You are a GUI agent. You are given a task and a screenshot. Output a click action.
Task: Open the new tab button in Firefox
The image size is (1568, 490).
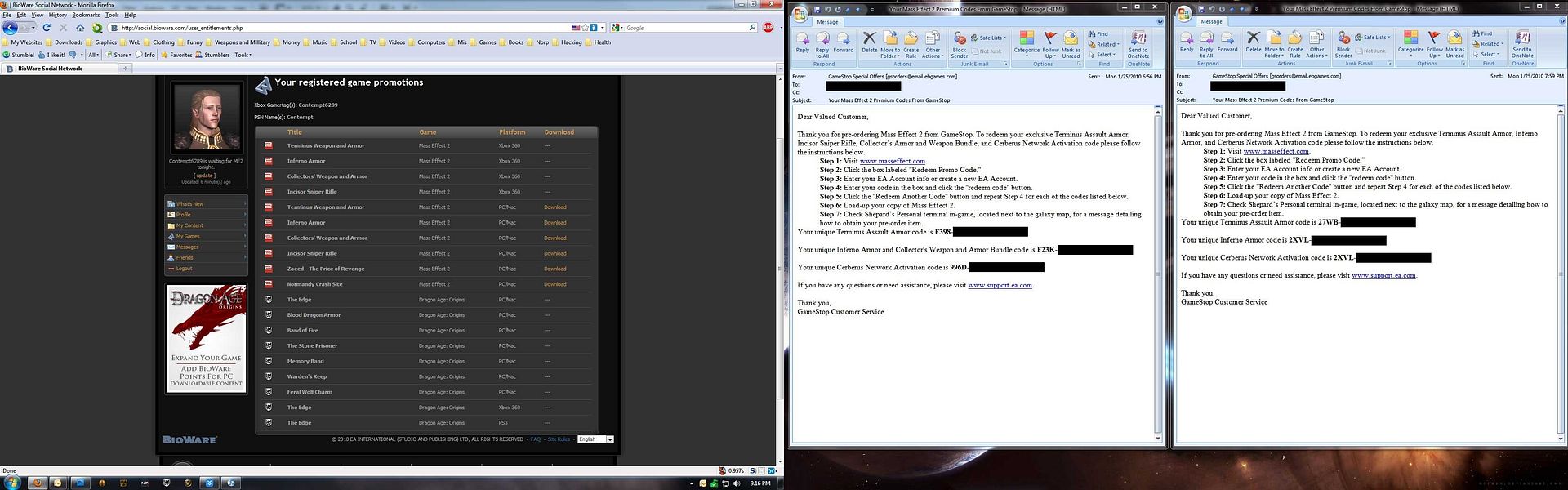(x=126, y=69)
